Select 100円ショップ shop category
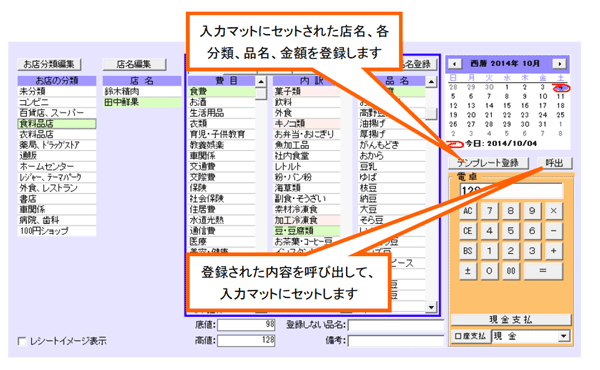The height and width of the screenshot is (370, 600). point(57,231)
